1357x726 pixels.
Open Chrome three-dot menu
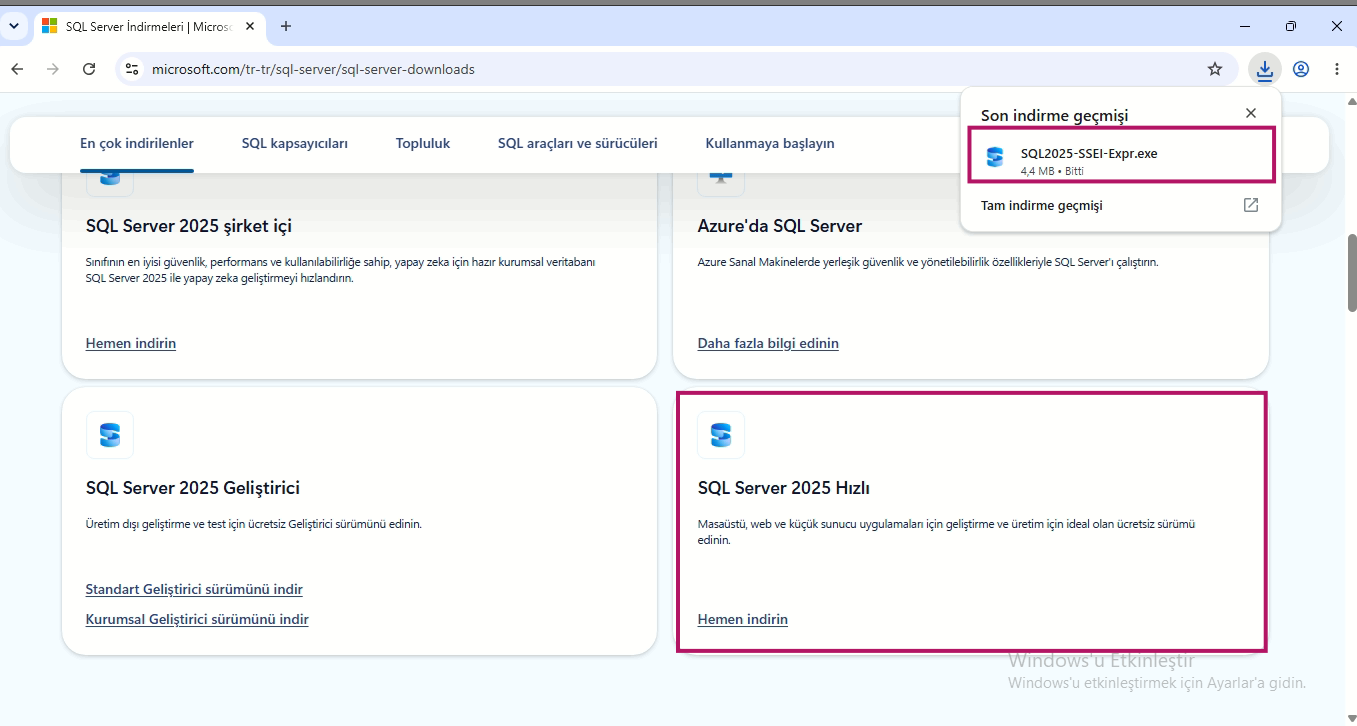[1337, 69]
